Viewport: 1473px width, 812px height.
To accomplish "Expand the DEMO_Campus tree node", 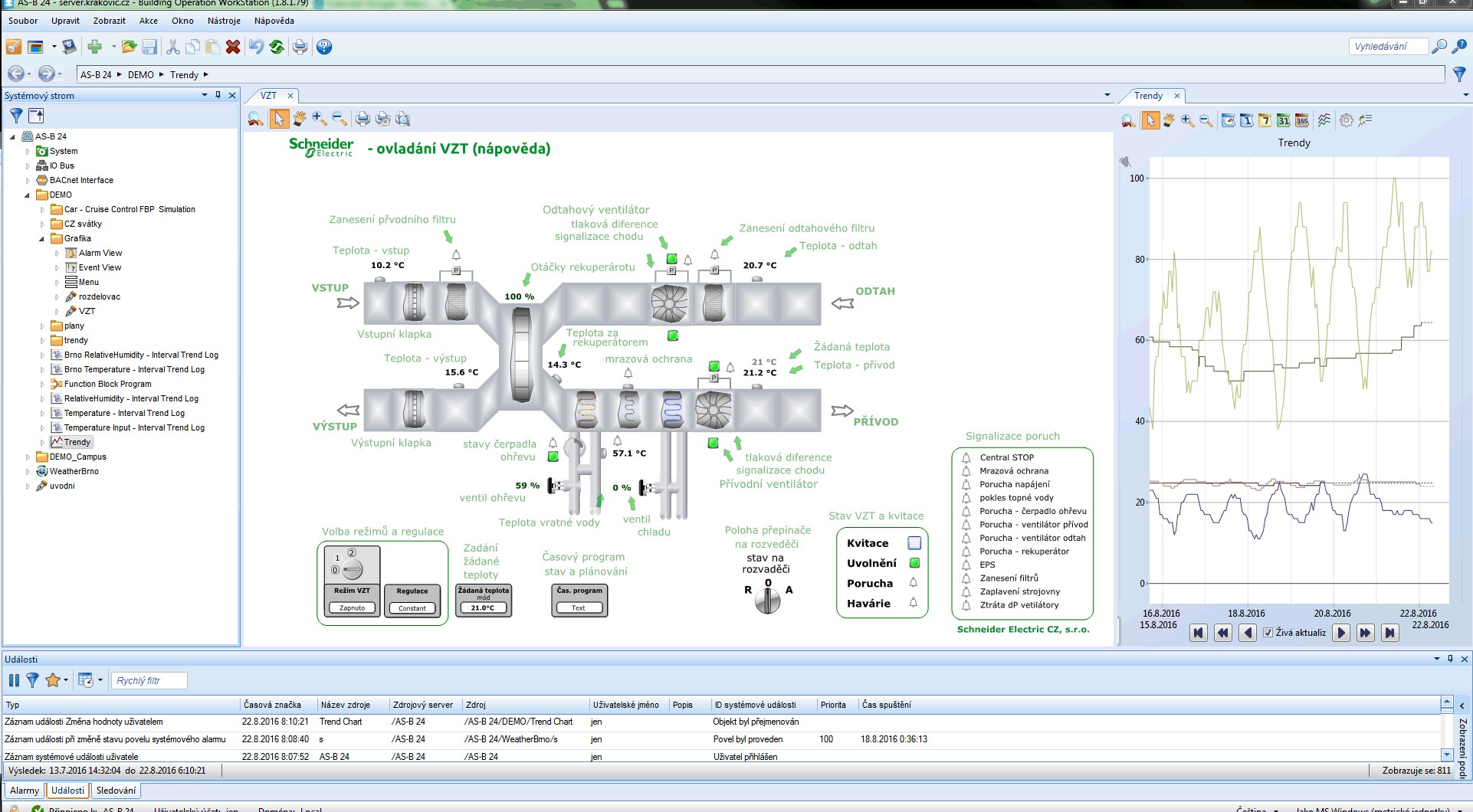I will (x=28, y=457).
